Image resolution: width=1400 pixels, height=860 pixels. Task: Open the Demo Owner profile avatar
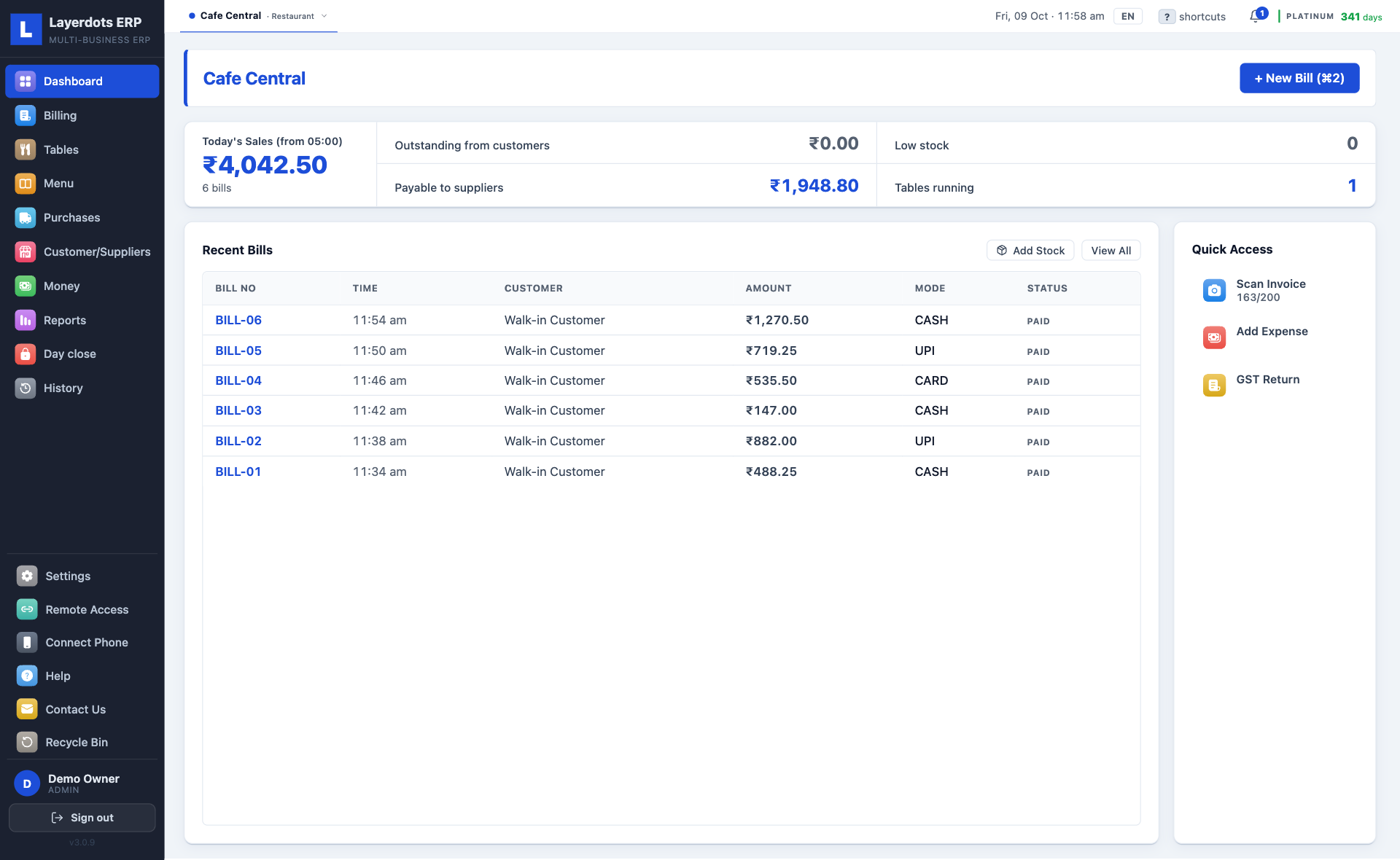(x=27, y=783)
